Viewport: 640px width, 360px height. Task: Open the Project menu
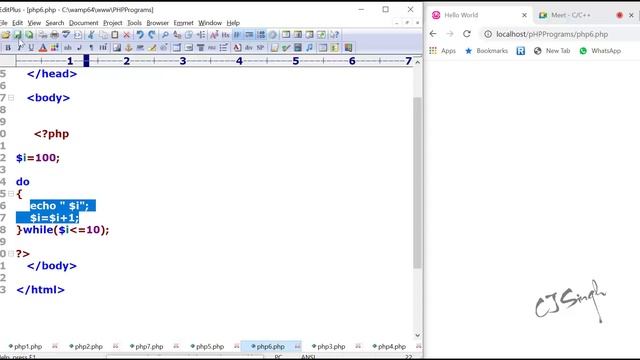click(113, 23)
